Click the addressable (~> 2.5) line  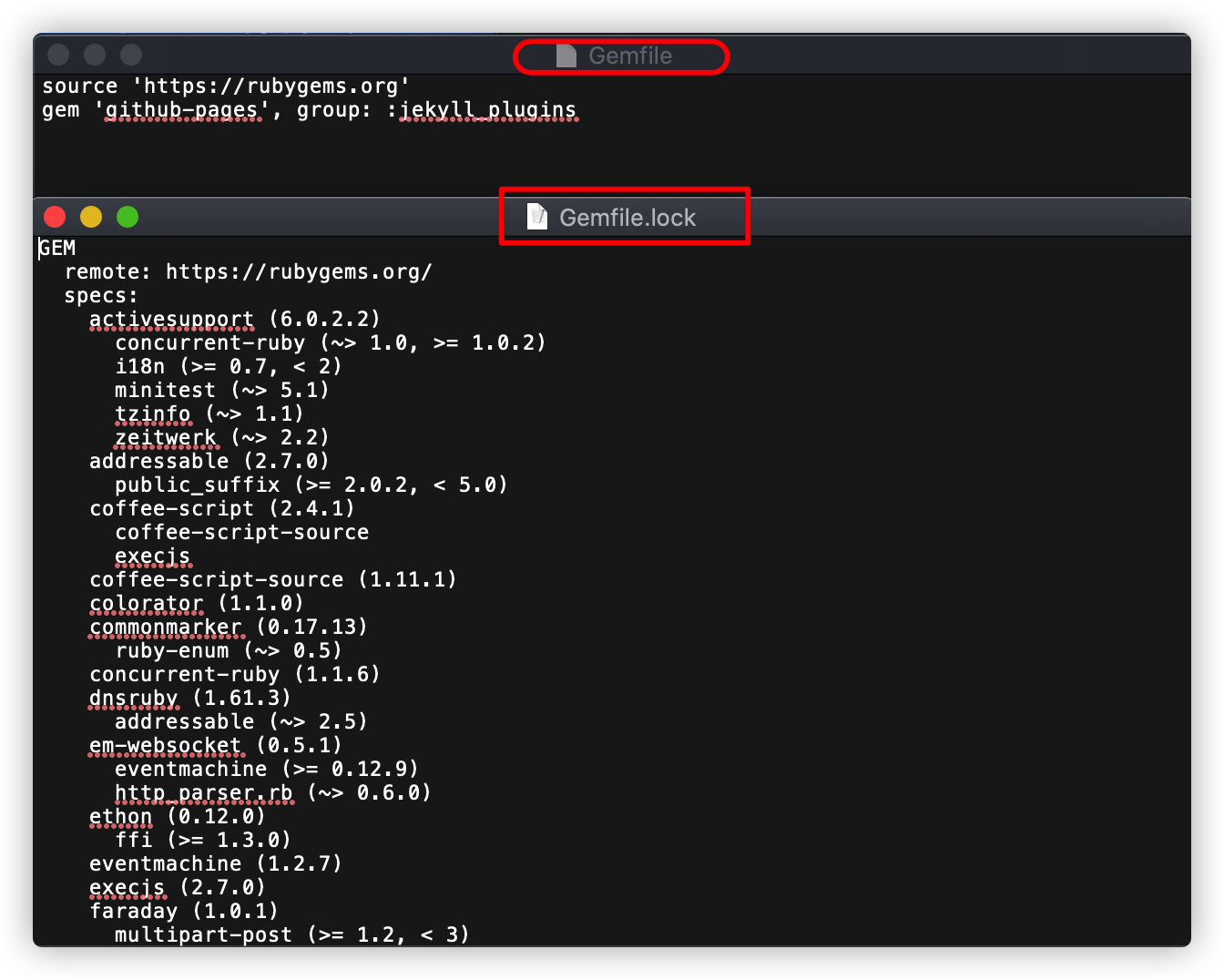pos(241,722)
